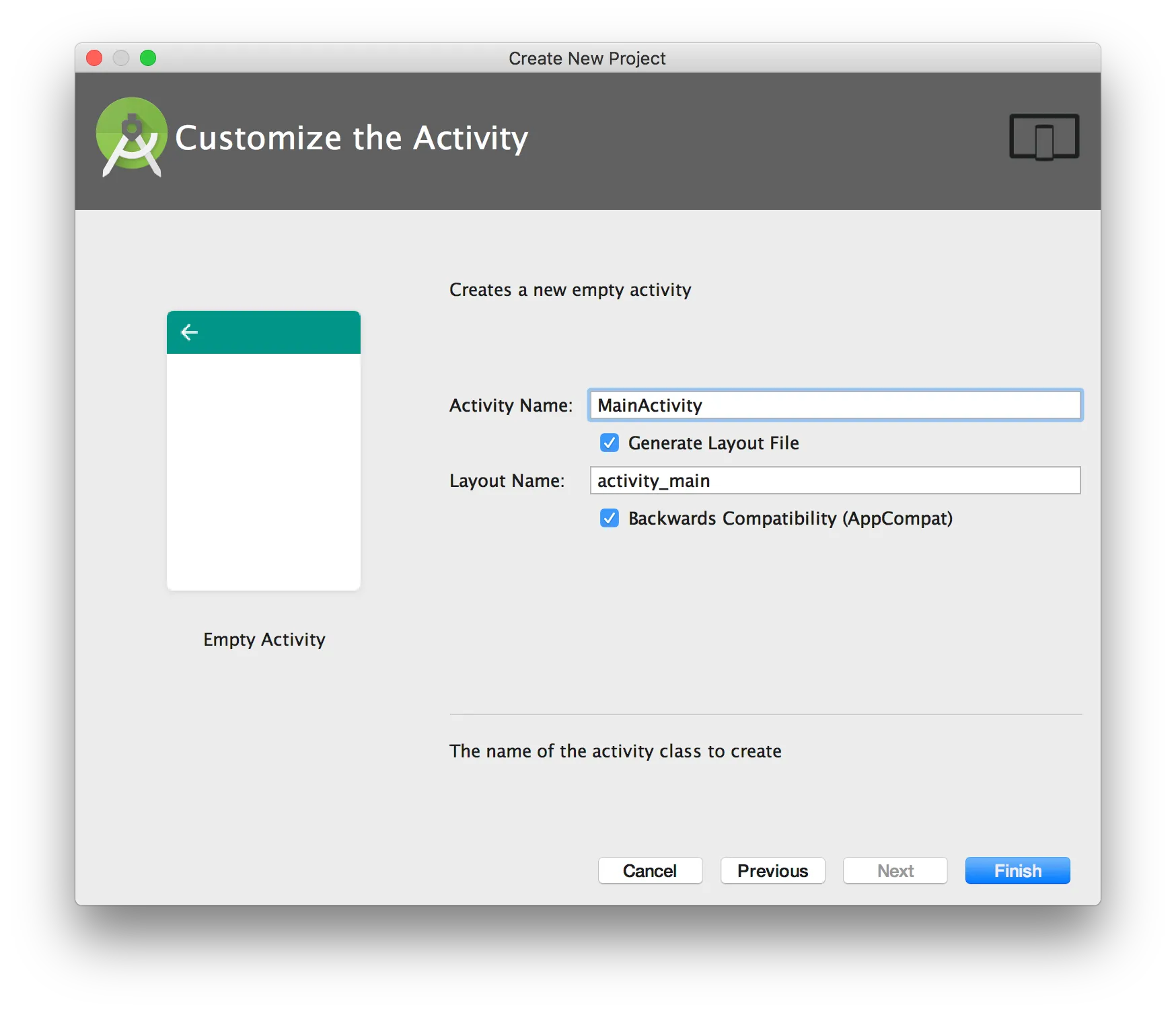Click the green zoom window button
This screenshot has height=1013, width=1176.
click(148, 58)
